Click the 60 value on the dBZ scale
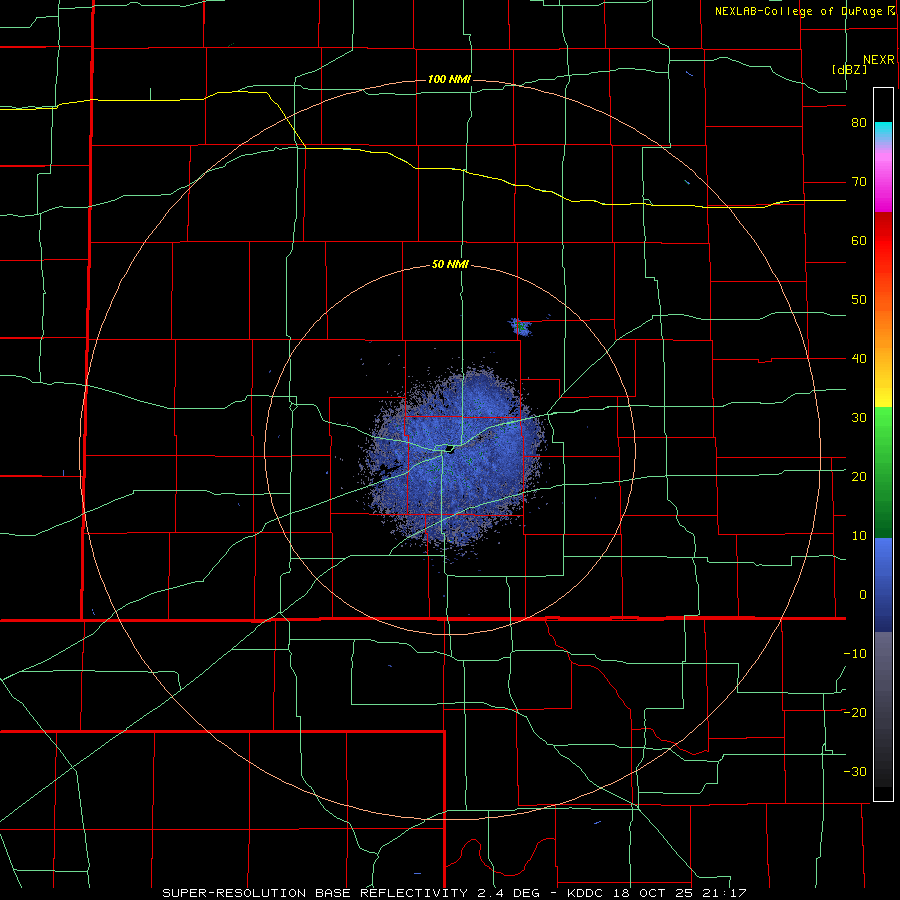The image size is (900, 900). (x=859, y=240)
